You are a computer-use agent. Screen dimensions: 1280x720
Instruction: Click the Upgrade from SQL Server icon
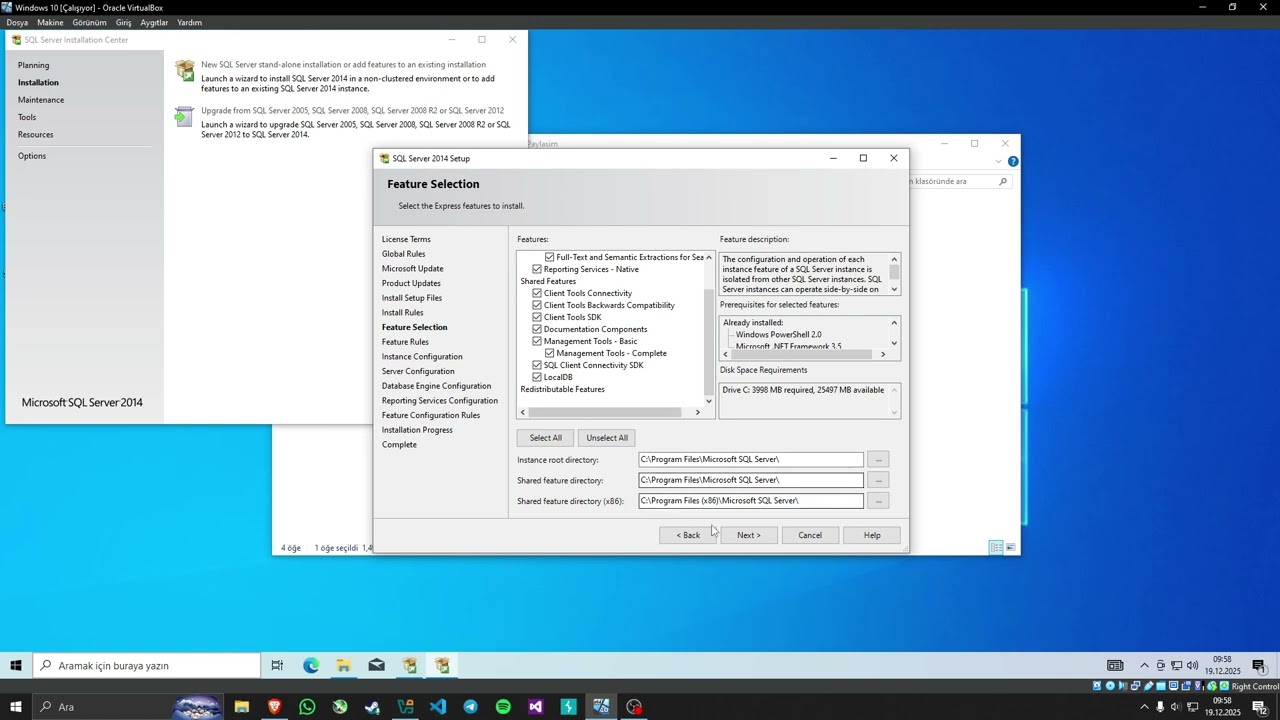[184, 117]
